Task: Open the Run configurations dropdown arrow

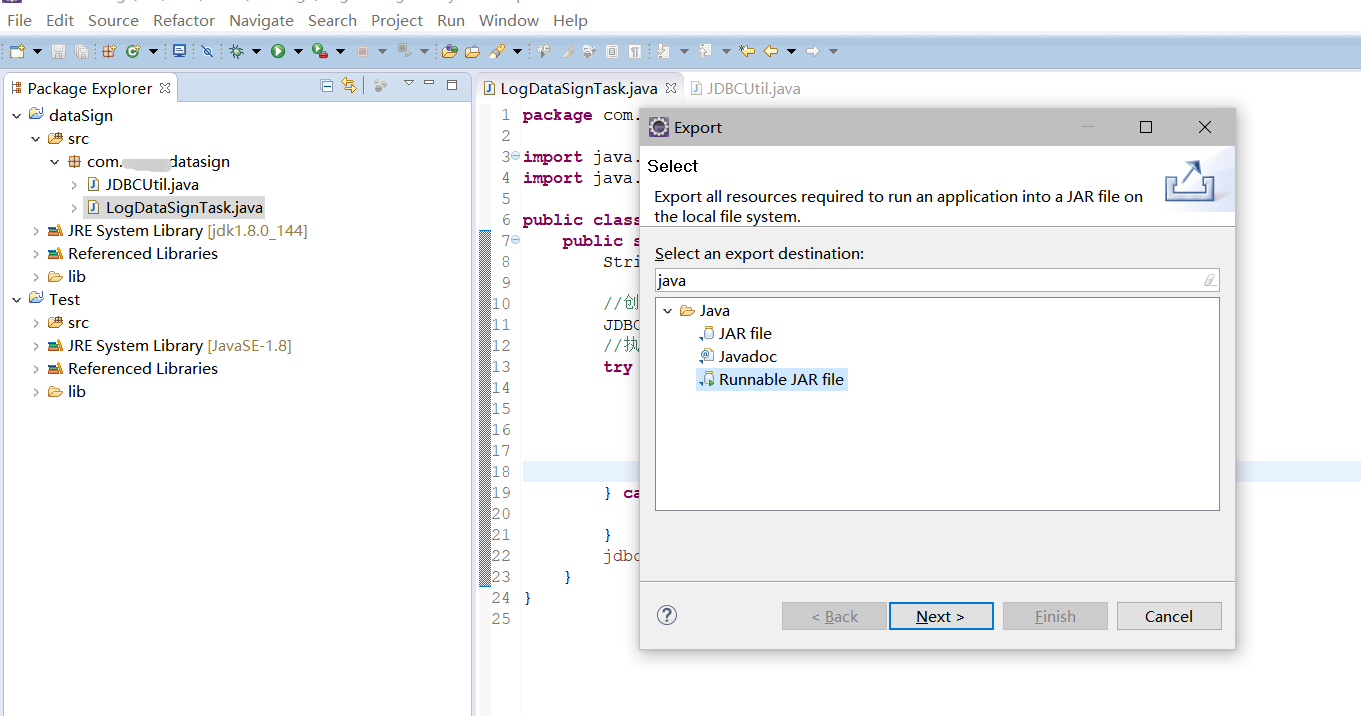Action: (x=298, y=51)
